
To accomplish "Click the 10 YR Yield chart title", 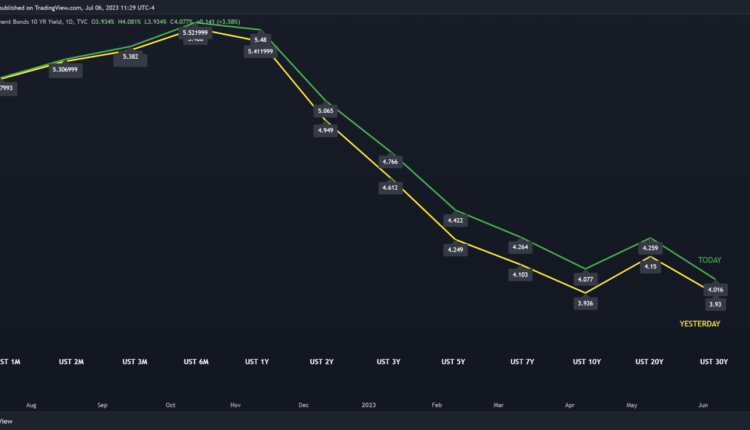I will pos(40,21).
